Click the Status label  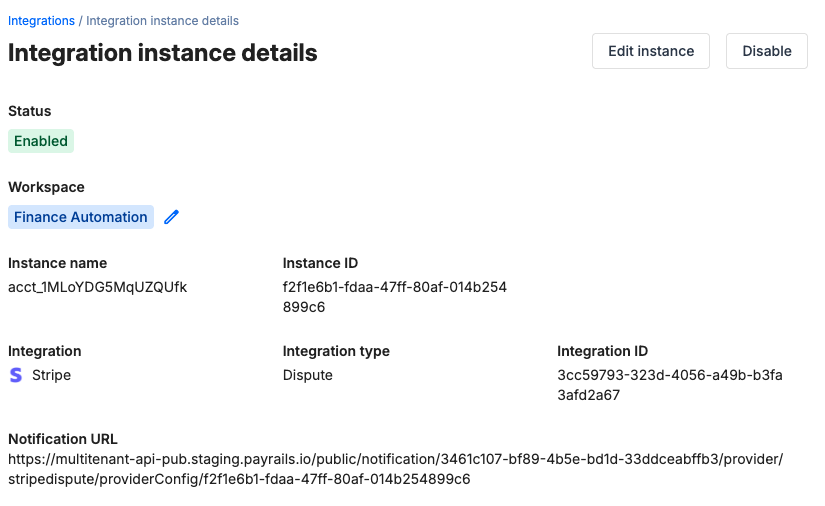point(29,111)
